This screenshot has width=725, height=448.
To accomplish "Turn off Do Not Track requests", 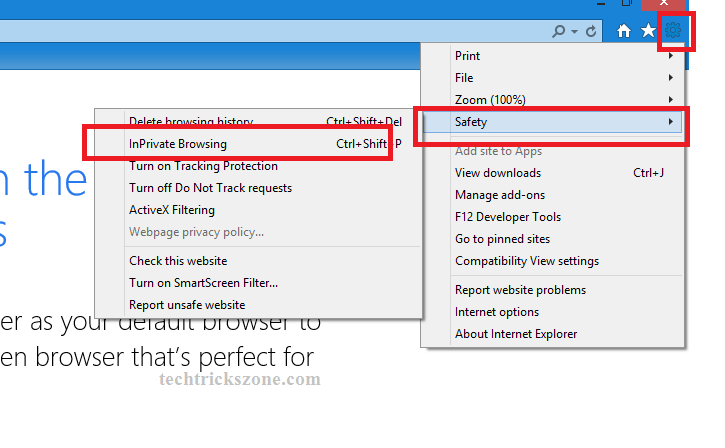I will click(x=210, y=188).
